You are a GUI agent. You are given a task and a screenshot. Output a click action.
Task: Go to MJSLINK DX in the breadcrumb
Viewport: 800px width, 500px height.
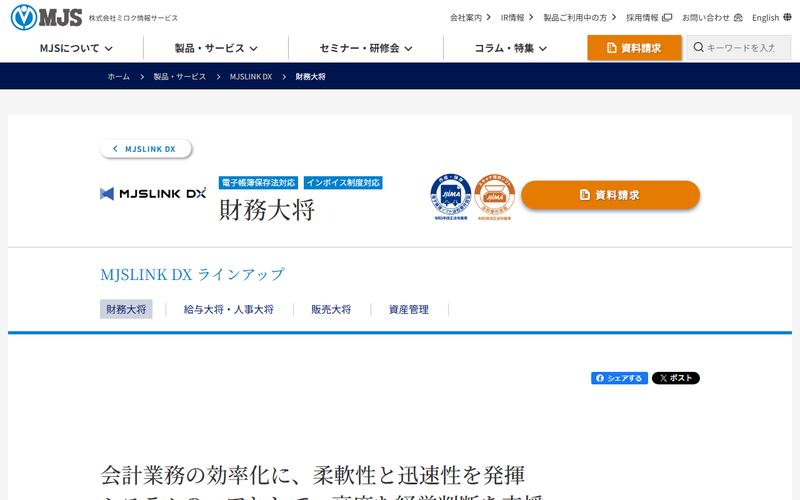click(x=251, y=77)
